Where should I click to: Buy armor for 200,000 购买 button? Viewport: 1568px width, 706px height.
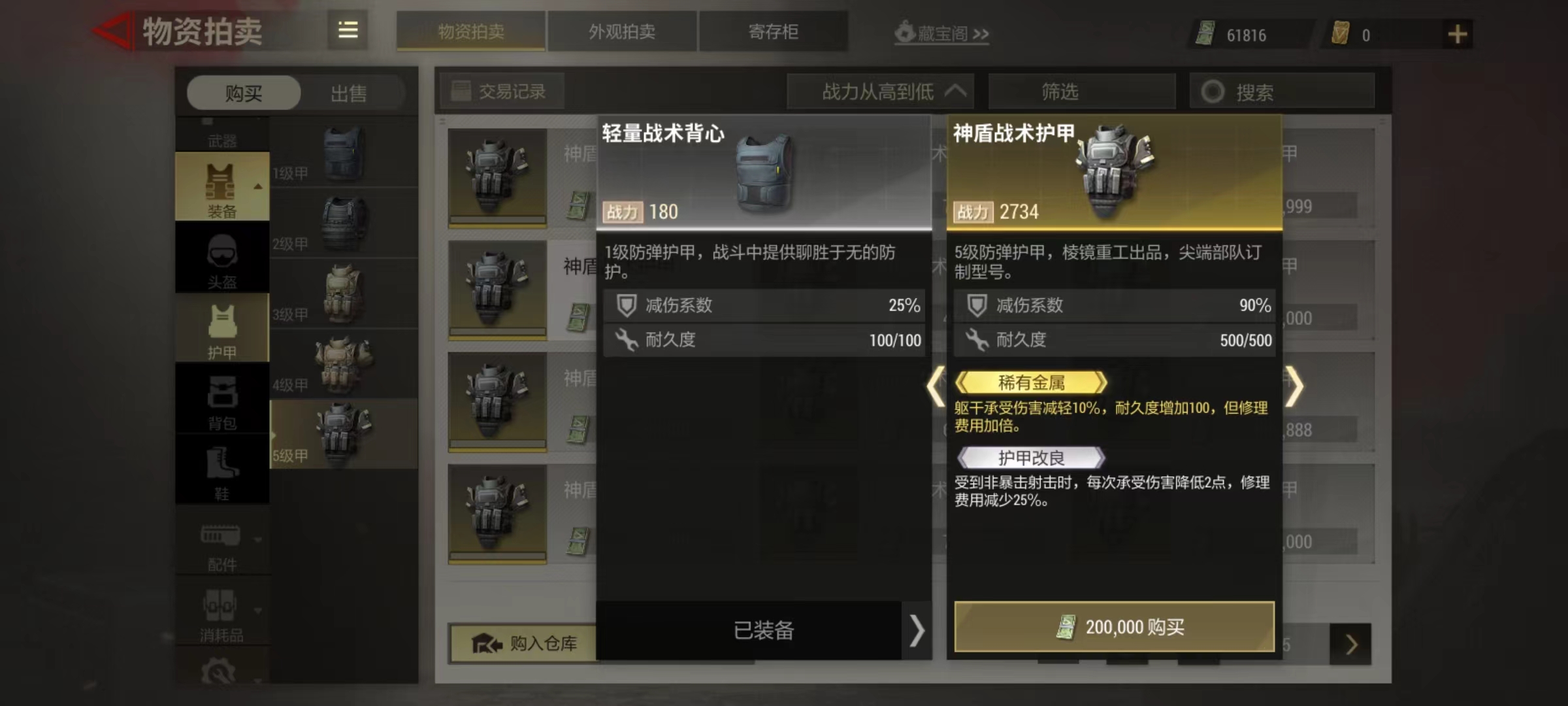pos(1114,627)
